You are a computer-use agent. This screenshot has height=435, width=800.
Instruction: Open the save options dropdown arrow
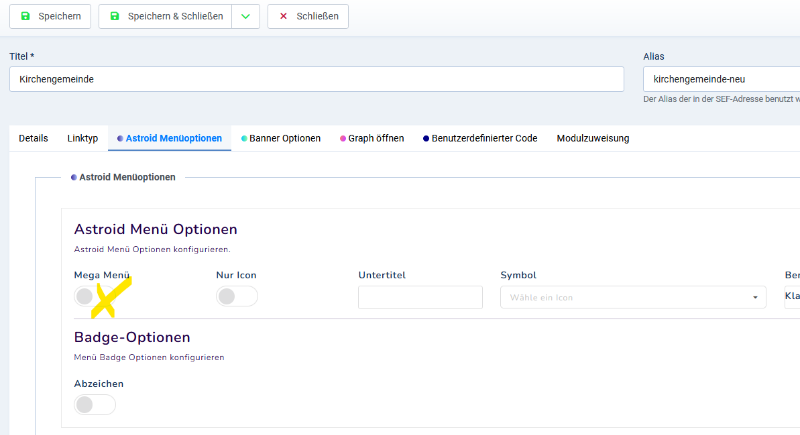click(245, 16)
